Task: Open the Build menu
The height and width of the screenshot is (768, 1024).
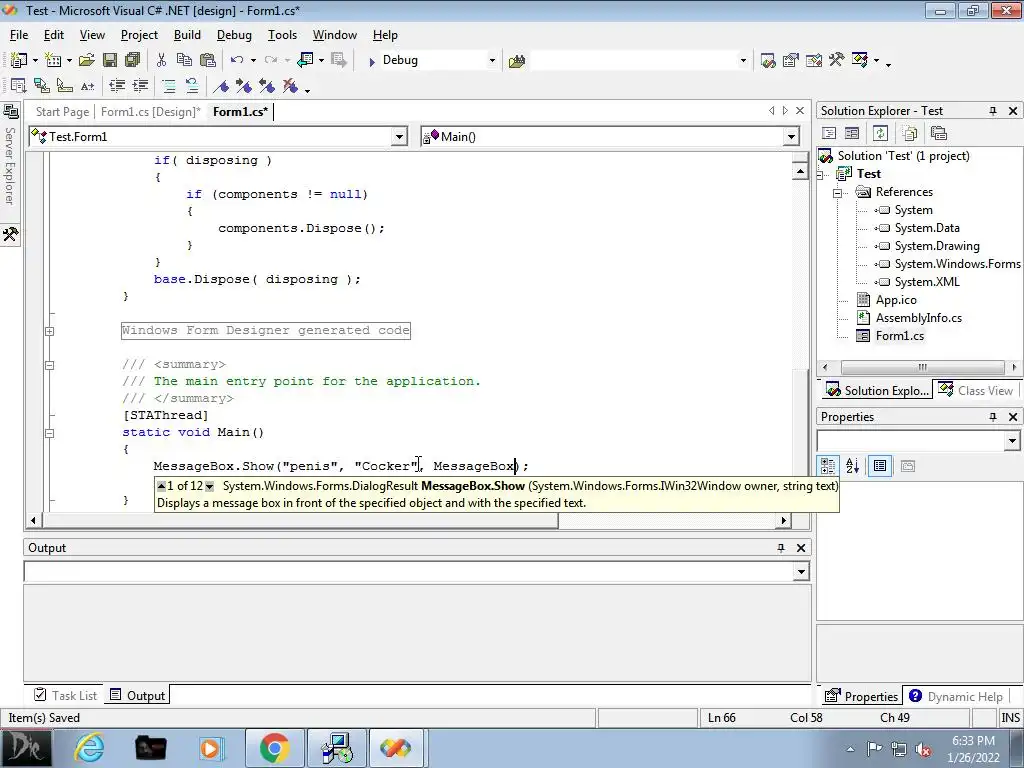Action: tap(187, 35)
